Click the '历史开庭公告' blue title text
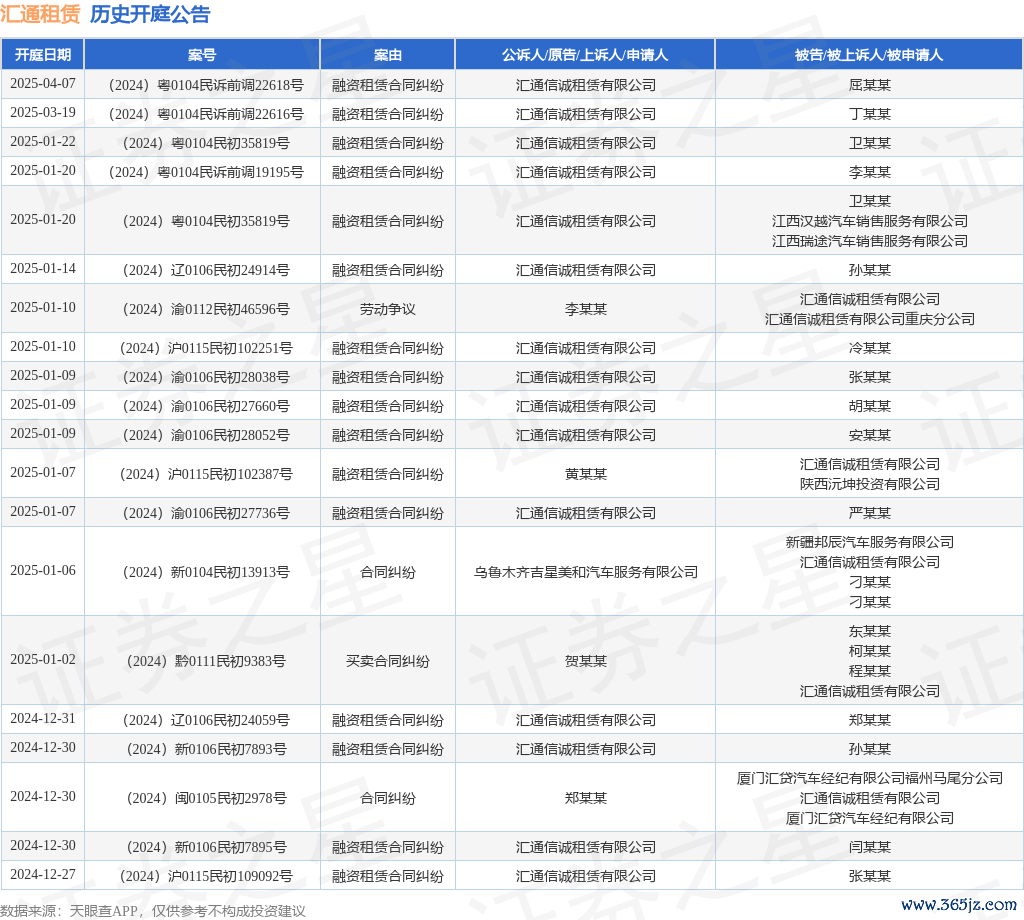Screen dimensions: 1024x920 click(150, 14)
